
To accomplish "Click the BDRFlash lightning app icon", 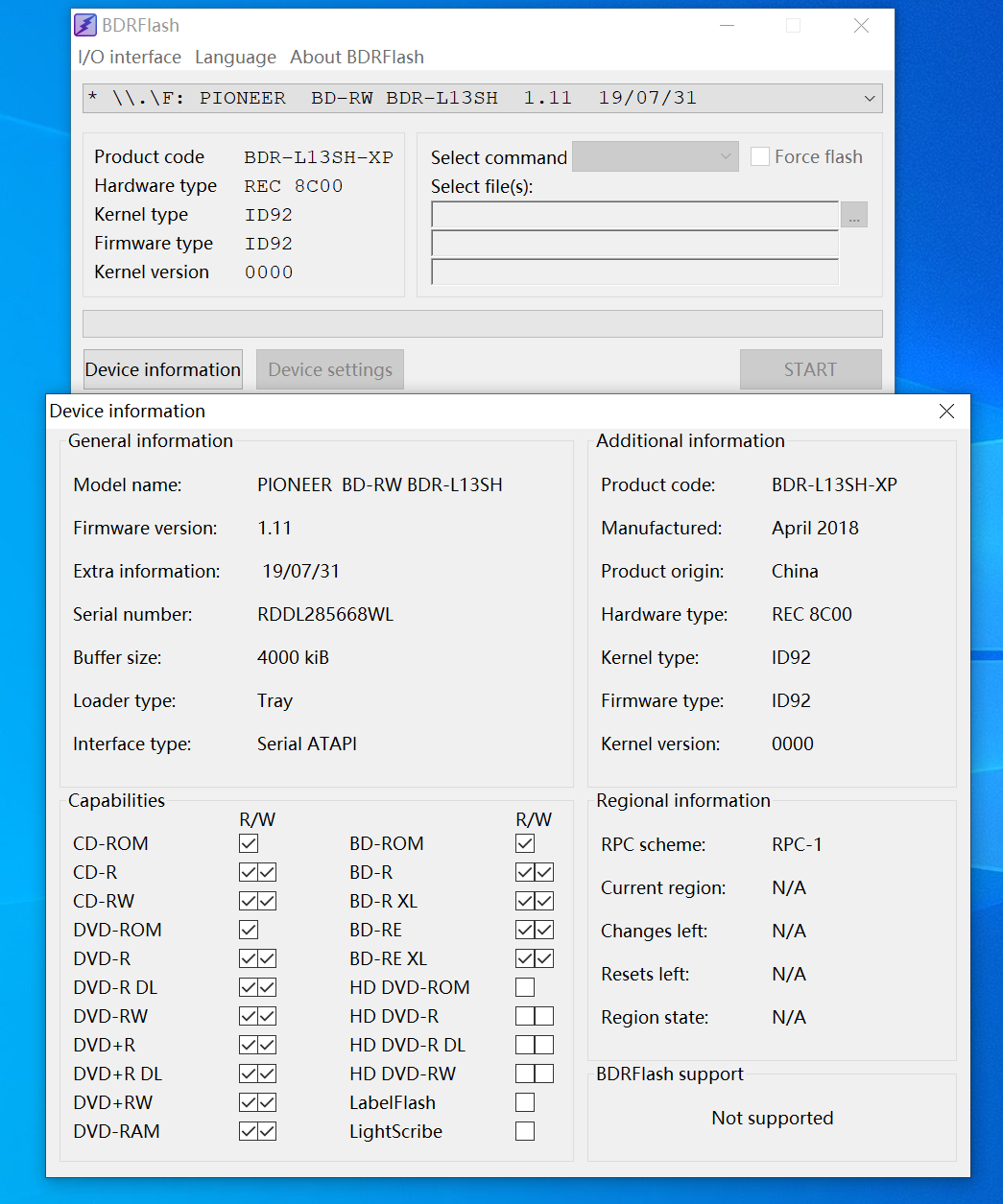I will [x=85, y=25].
